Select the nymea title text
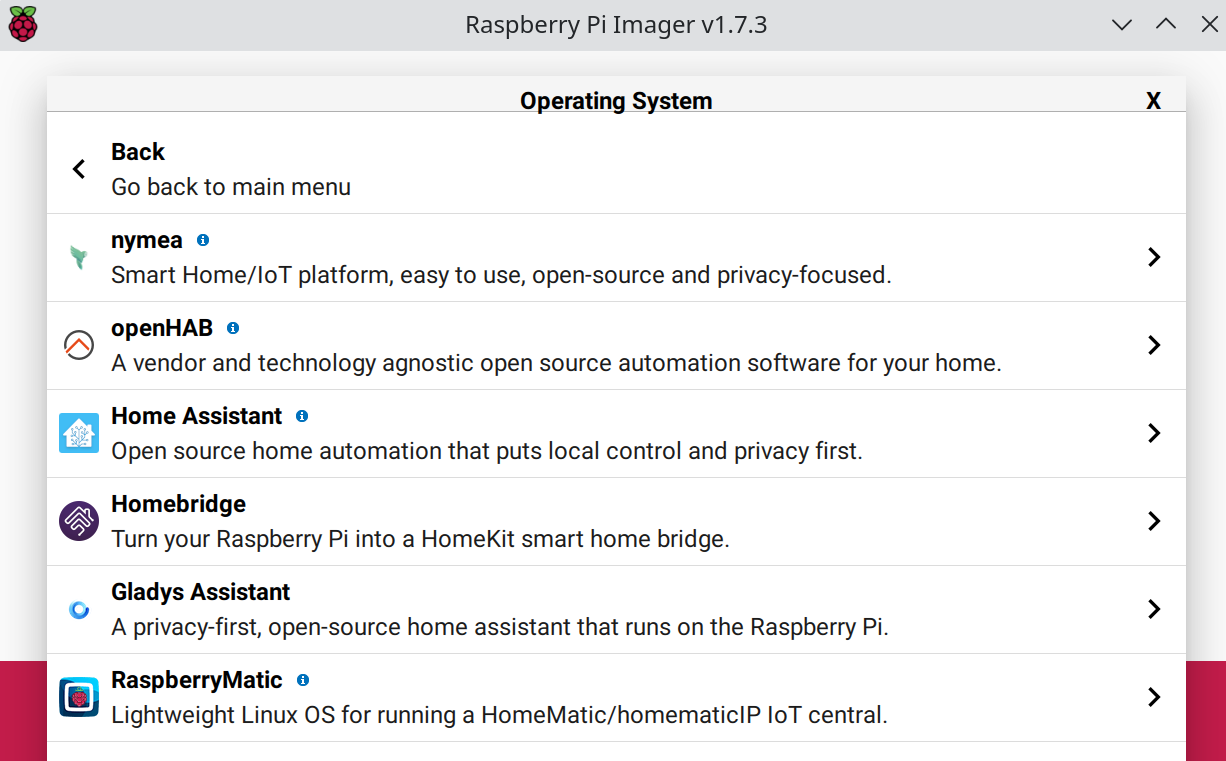The height and width of the screenshot is (761, 1226). click(x=147, y=240)
